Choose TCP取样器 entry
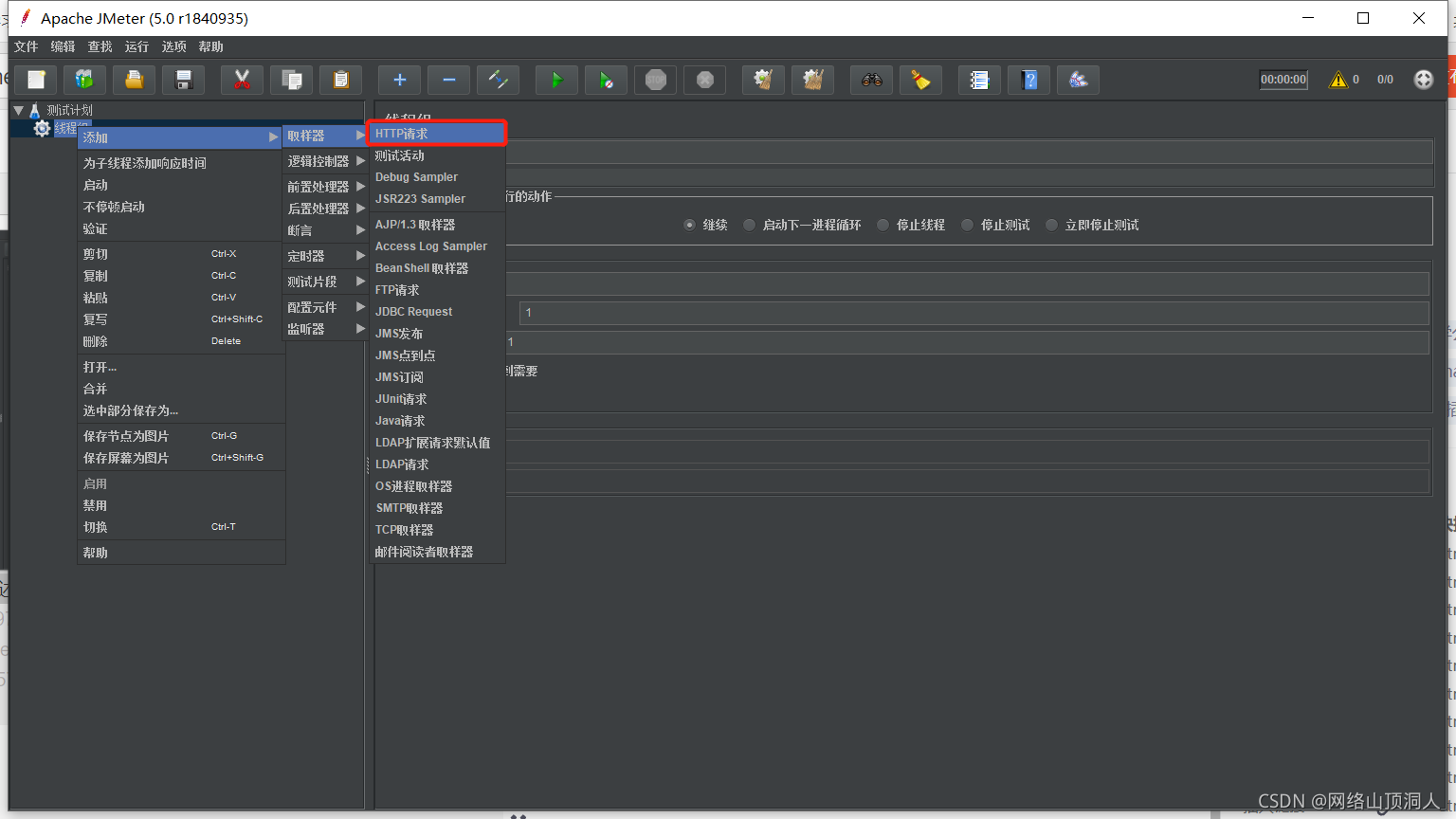This screenshot has width=1456, height=819. [x=437, y=530]
